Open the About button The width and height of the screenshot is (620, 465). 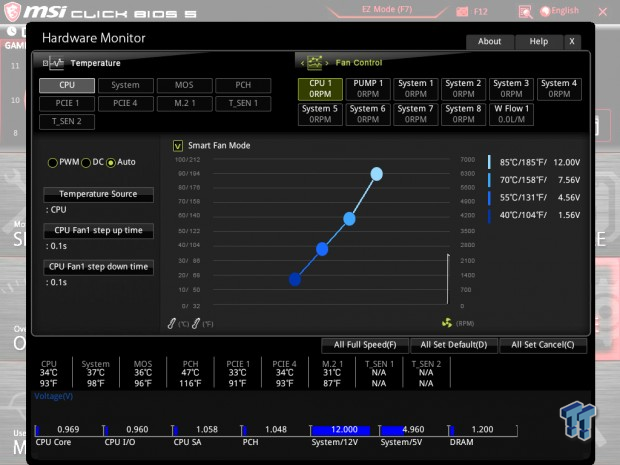coord(490,41)
